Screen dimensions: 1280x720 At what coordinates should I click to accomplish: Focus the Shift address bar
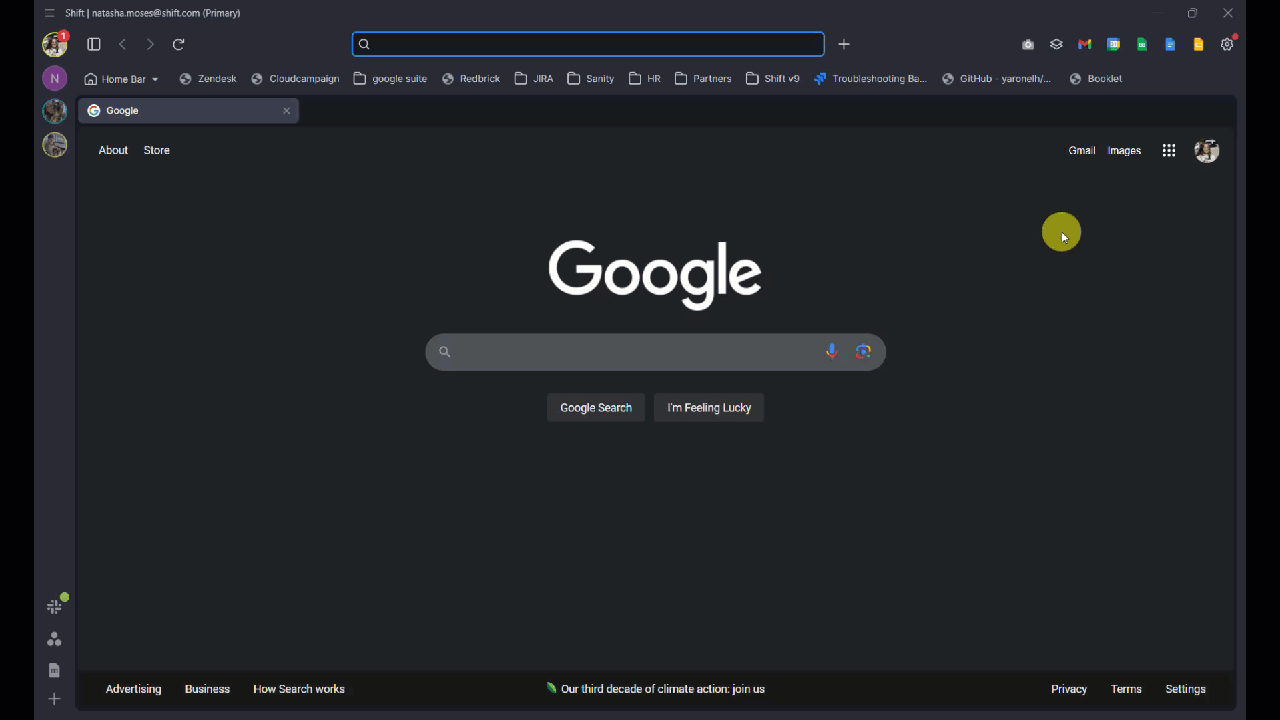click(588, 44)
